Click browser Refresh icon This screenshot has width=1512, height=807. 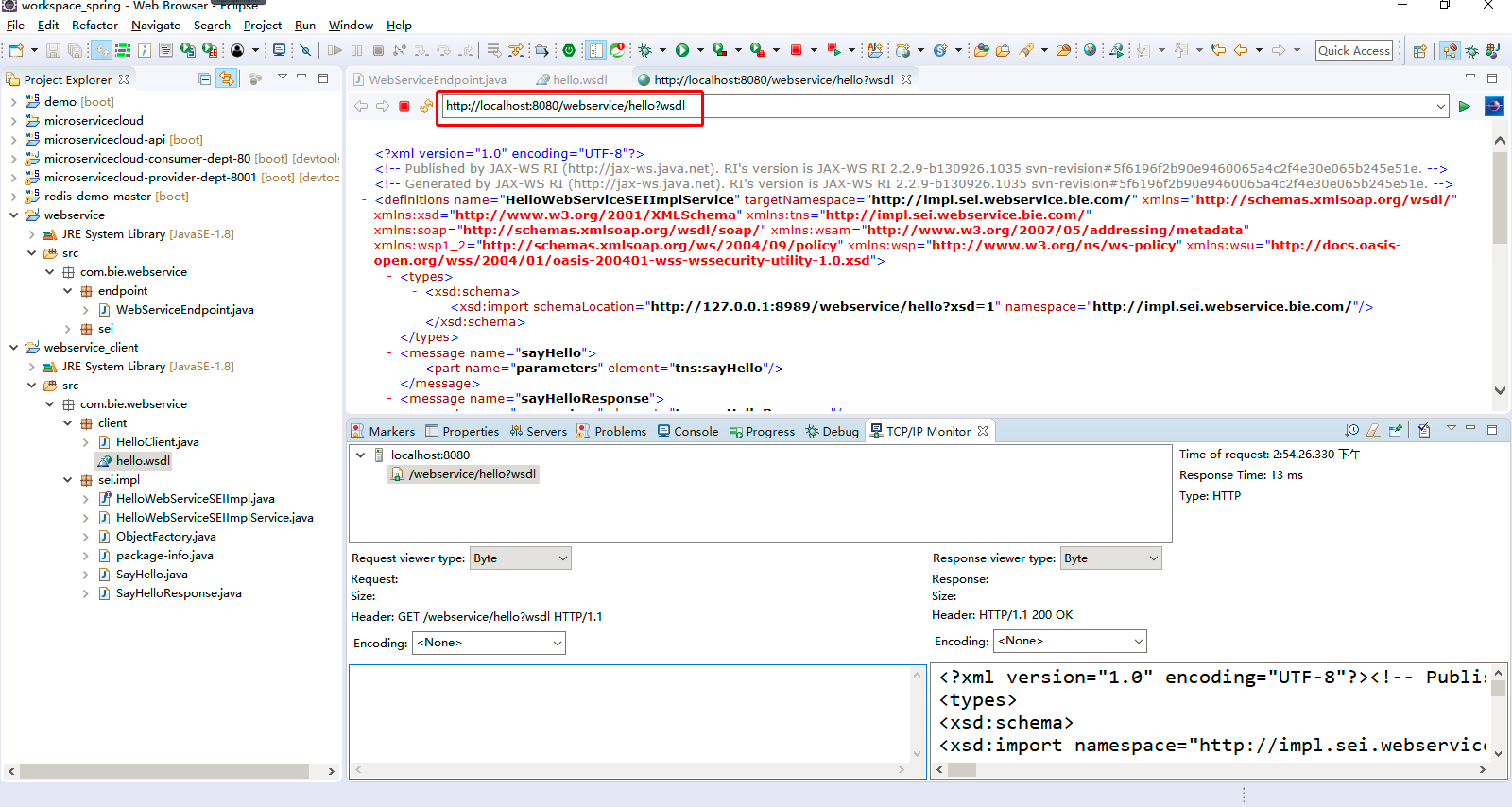[x=426, y=106]
